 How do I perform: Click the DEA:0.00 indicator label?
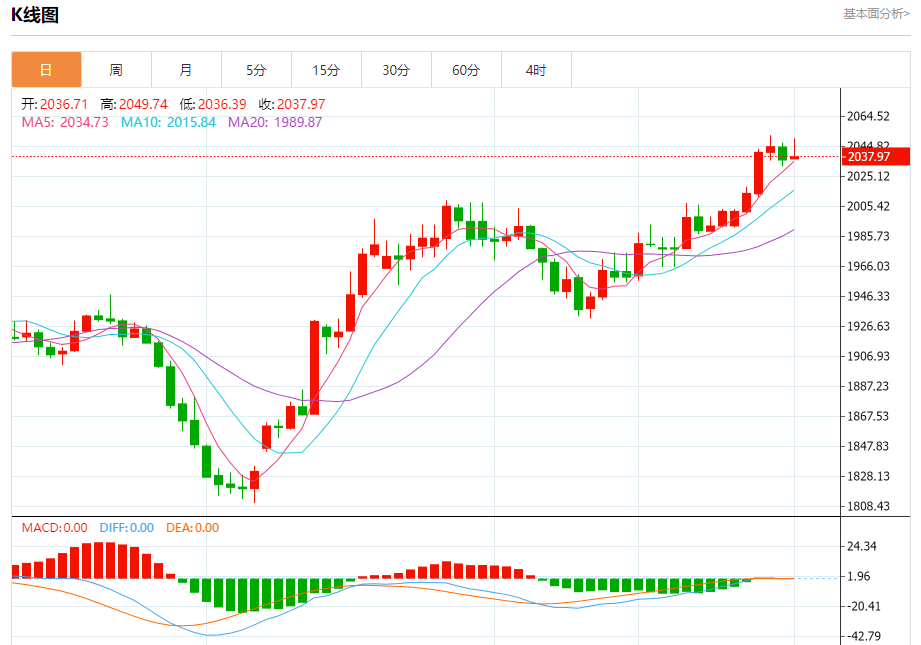click(193, 528)
